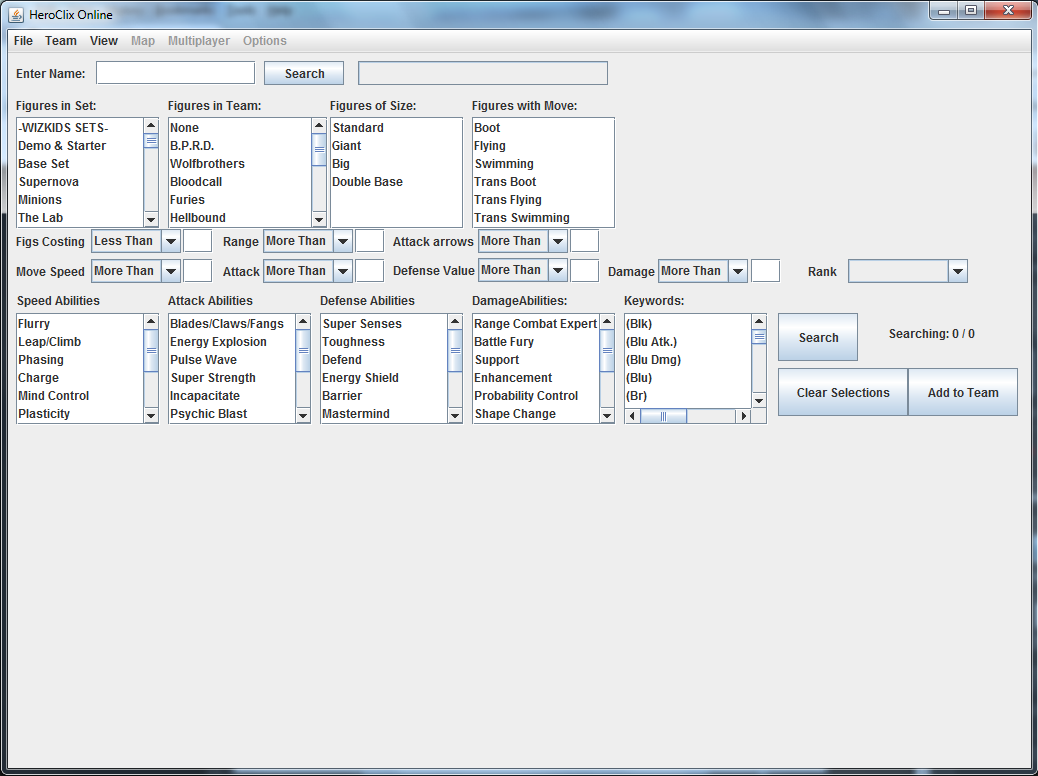
Task: Select 'Pulse Wave' attack ability
Action: [x=232, y=360]
